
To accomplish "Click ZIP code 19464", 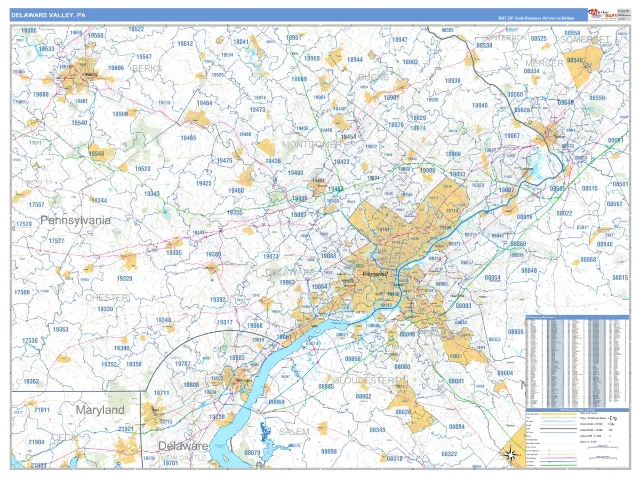I will [x=204, y=103].
